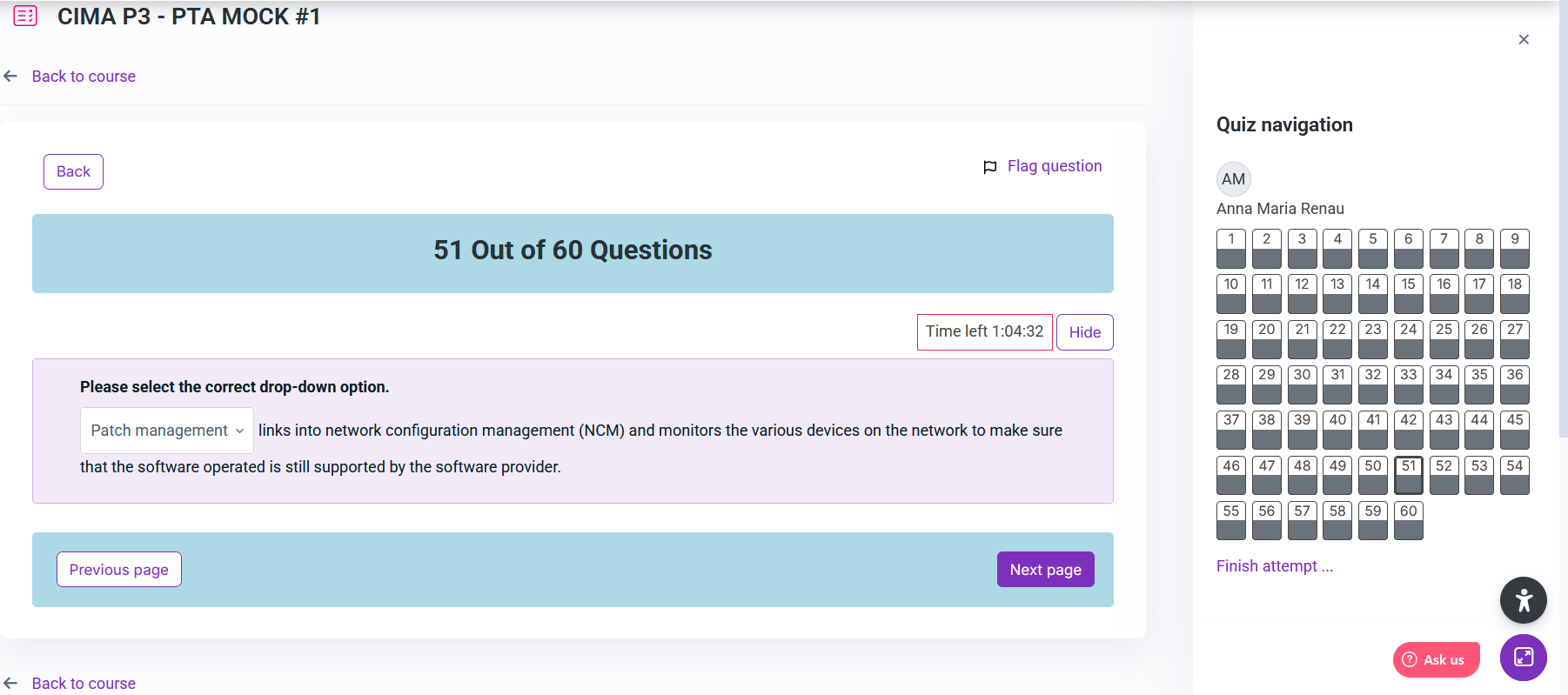1568x695 pixels.
Task: Click the pink quiz list icon
Action: (x=25, y=16)
